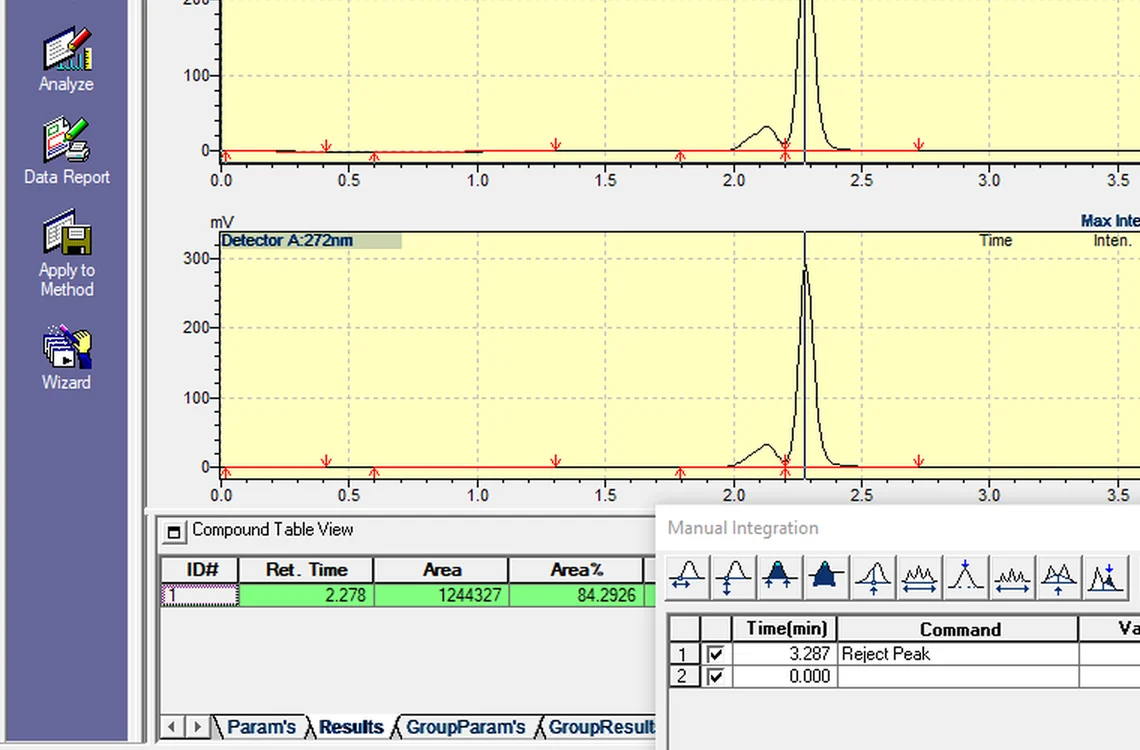Select the filled peak with two arrows tool
1140x750 pixels.
point(779,578)
